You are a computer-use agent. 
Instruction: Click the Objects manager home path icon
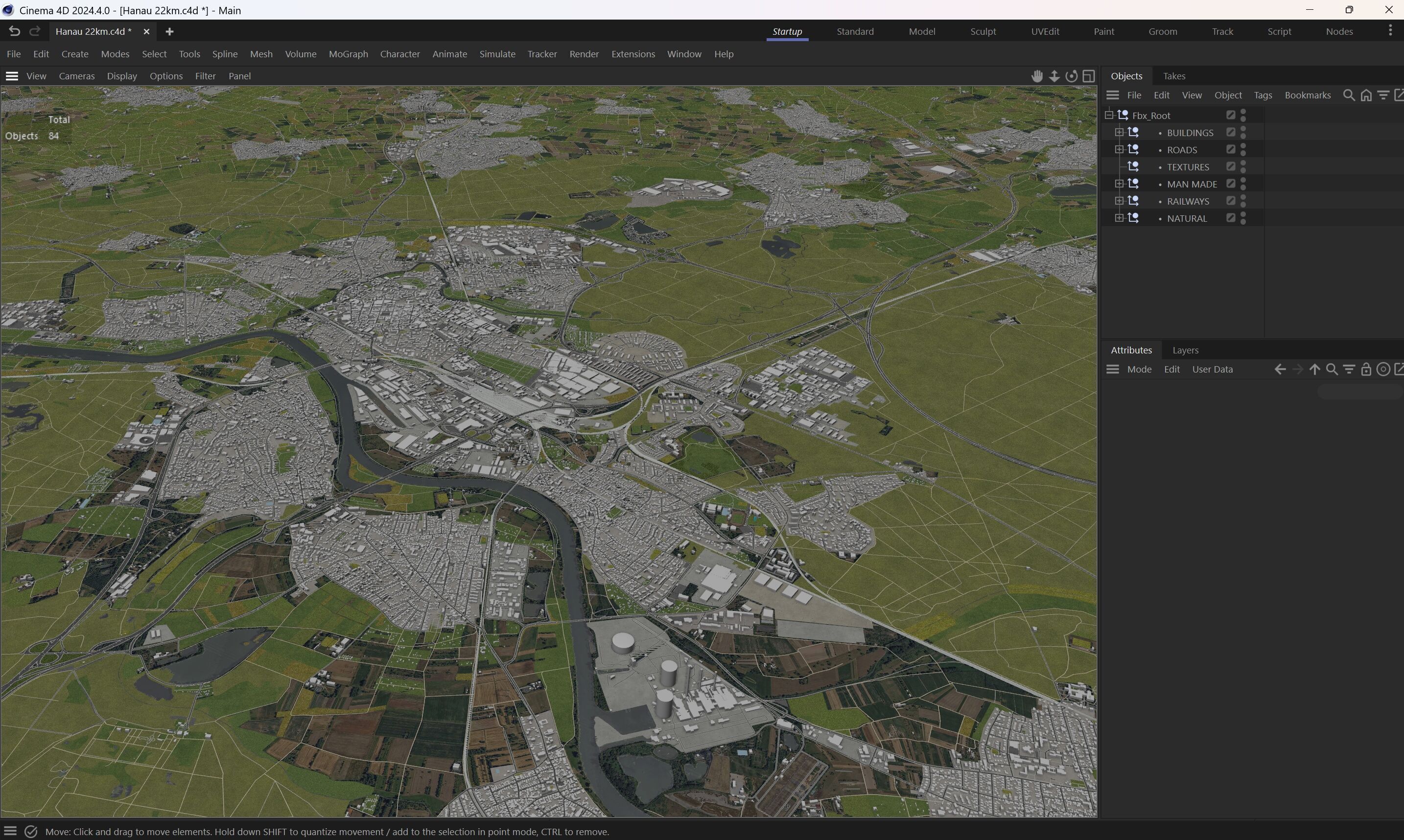click(1366, 95)
